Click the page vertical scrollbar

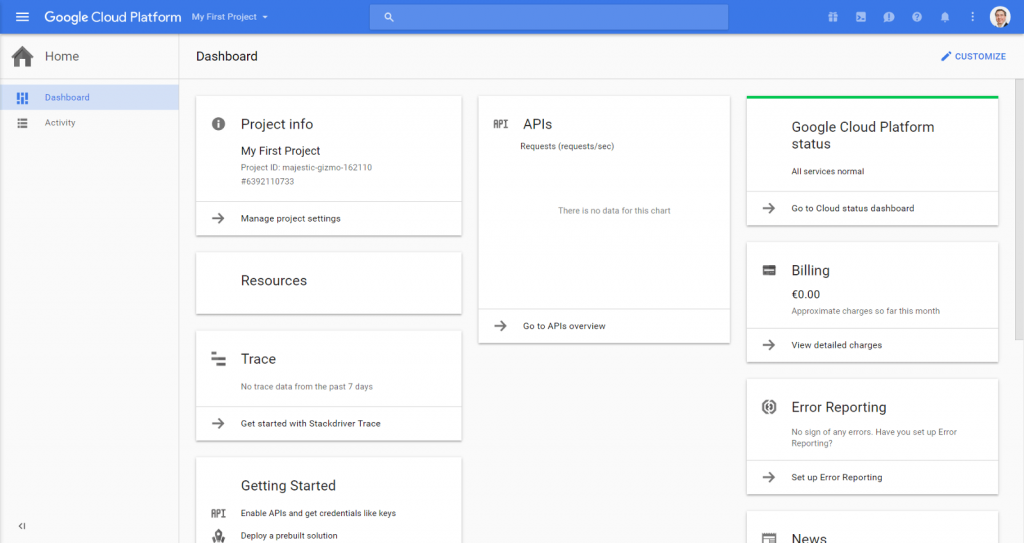tap(1019, 209)
